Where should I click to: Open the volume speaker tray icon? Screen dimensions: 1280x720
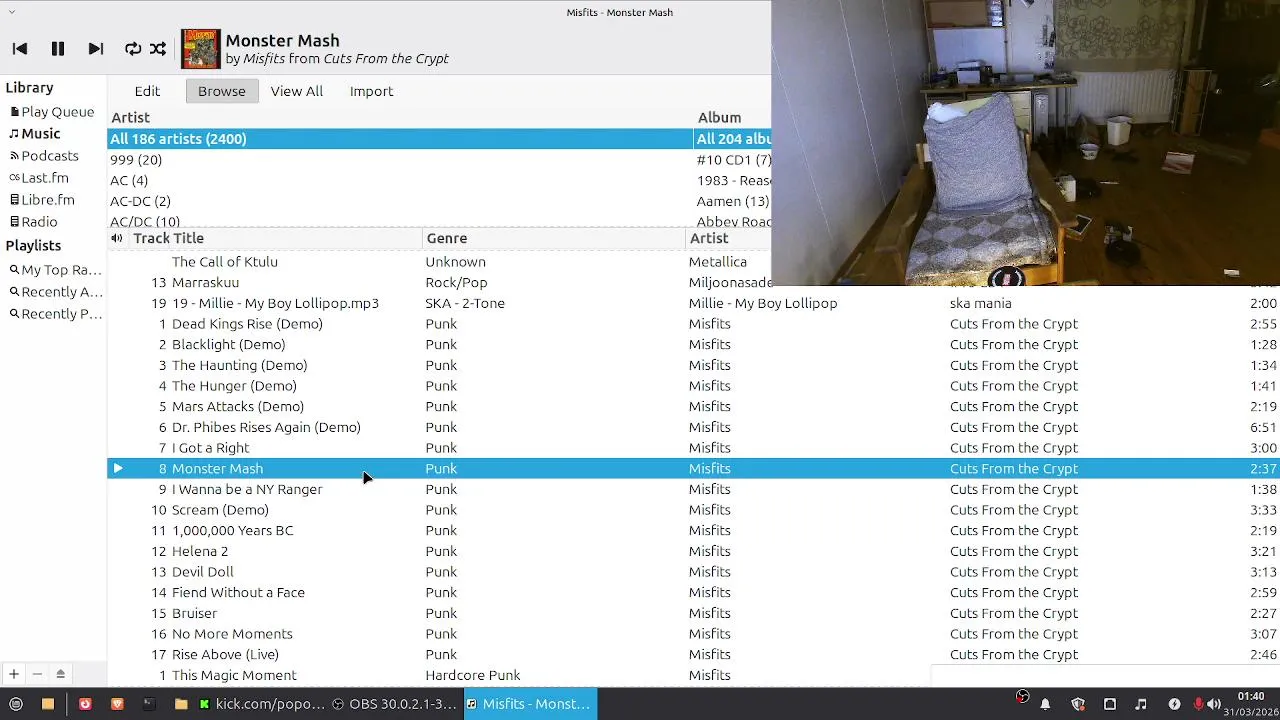[x=1214, y=704]
